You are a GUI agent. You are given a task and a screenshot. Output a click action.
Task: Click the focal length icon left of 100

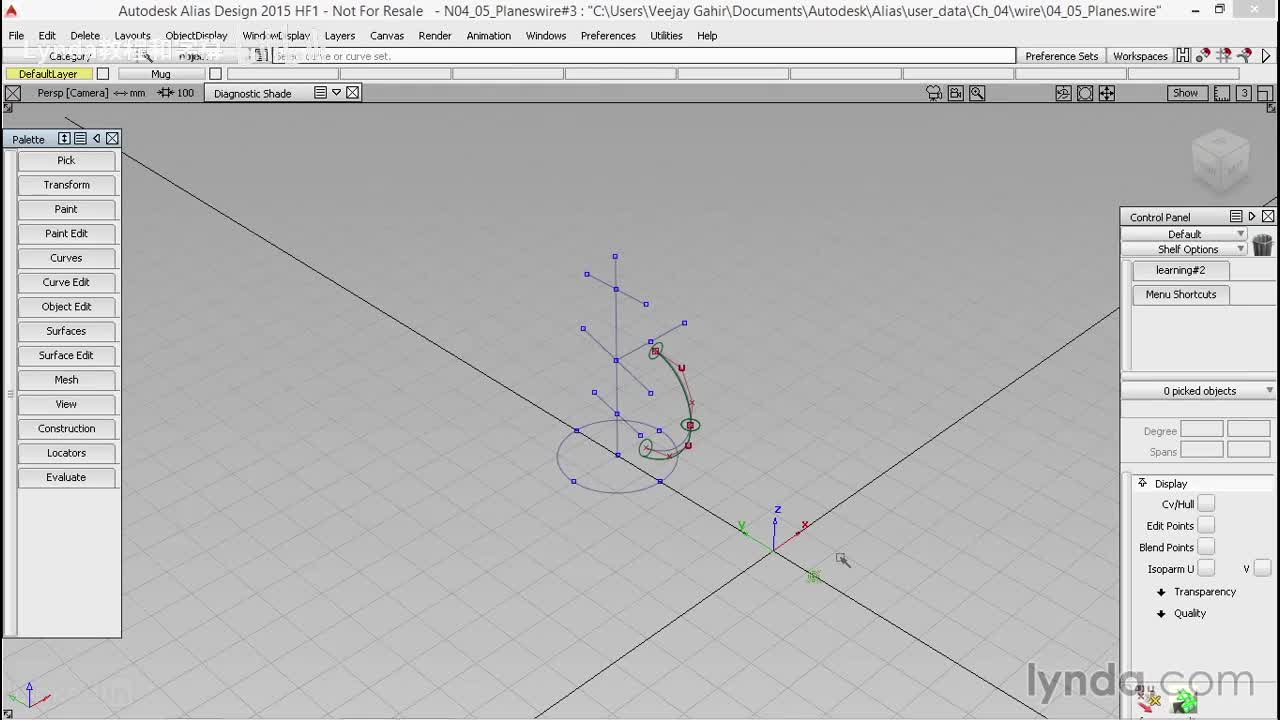(x=166, y=93)
